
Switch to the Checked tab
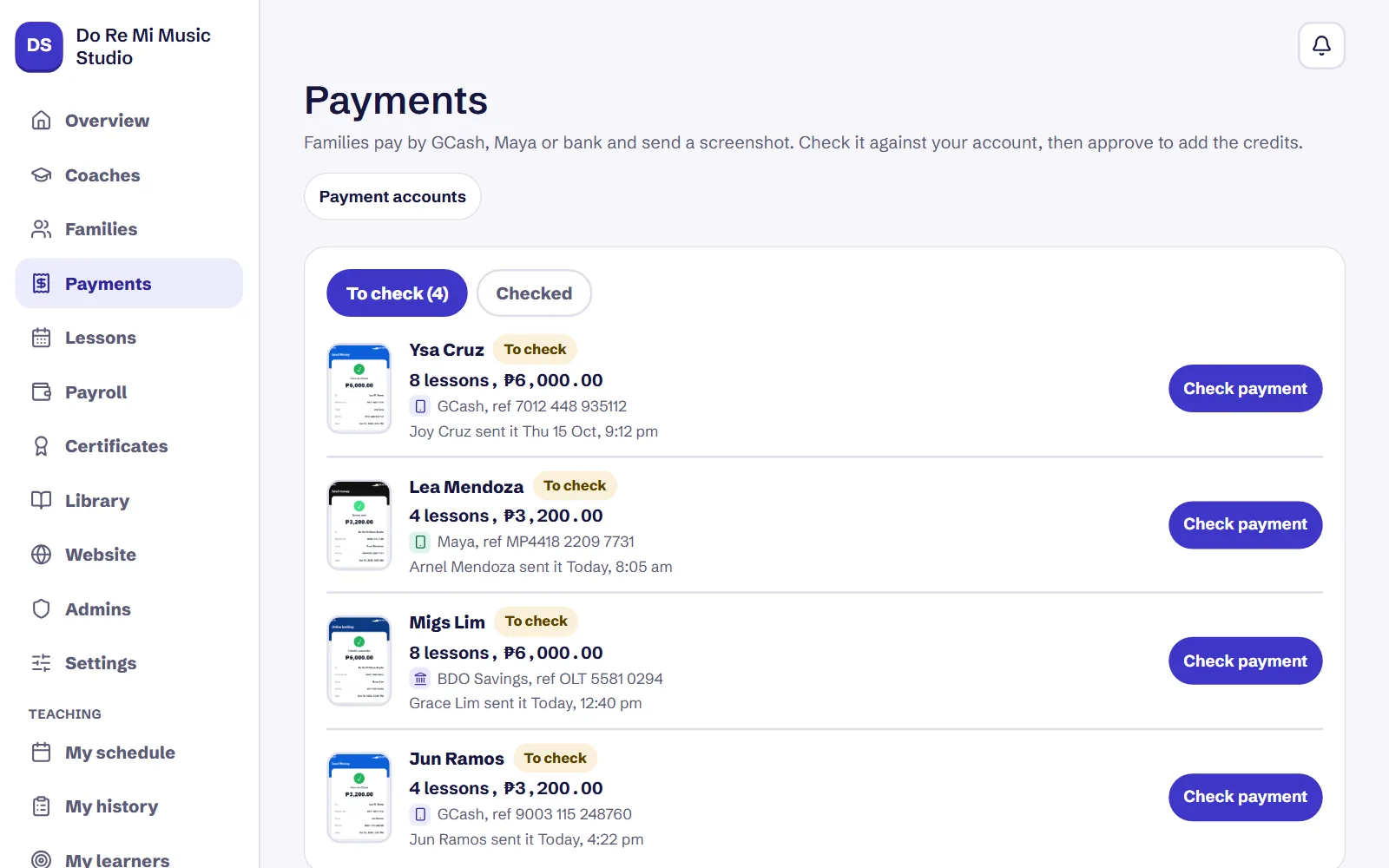(534, 293)
